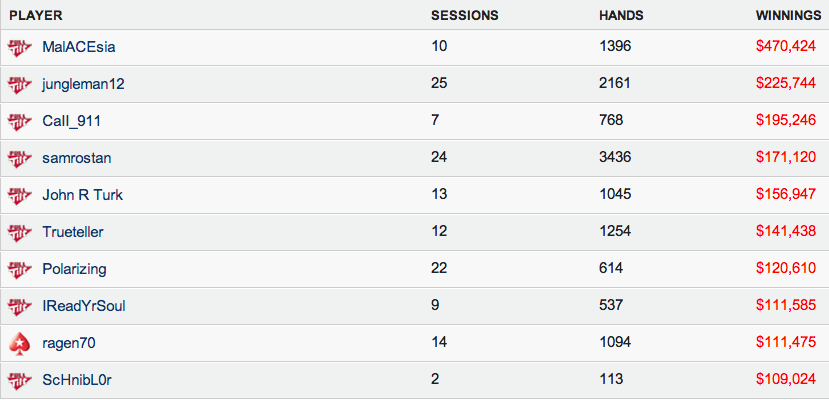The width and height of the screenshot is (829, 400).
Task: Open the Polarizing player link
Action: tap(75, 269)
